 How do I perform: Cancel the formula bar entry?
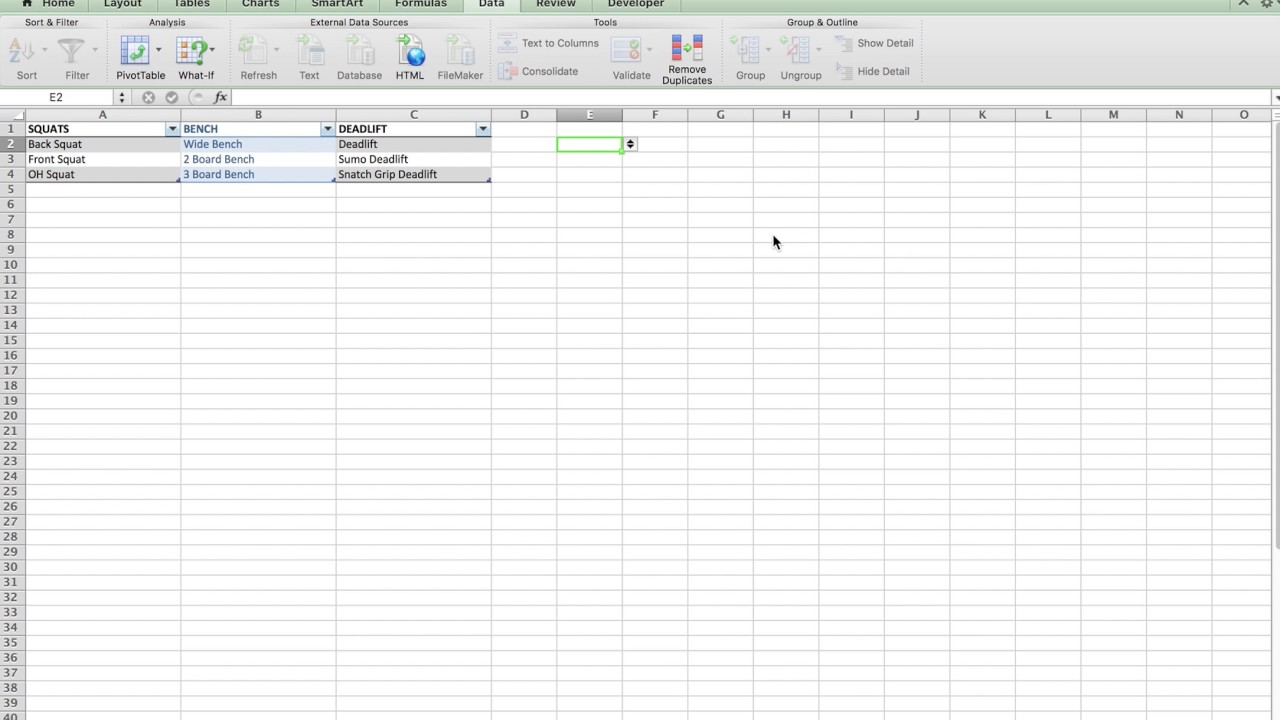[x=148, y=97]
